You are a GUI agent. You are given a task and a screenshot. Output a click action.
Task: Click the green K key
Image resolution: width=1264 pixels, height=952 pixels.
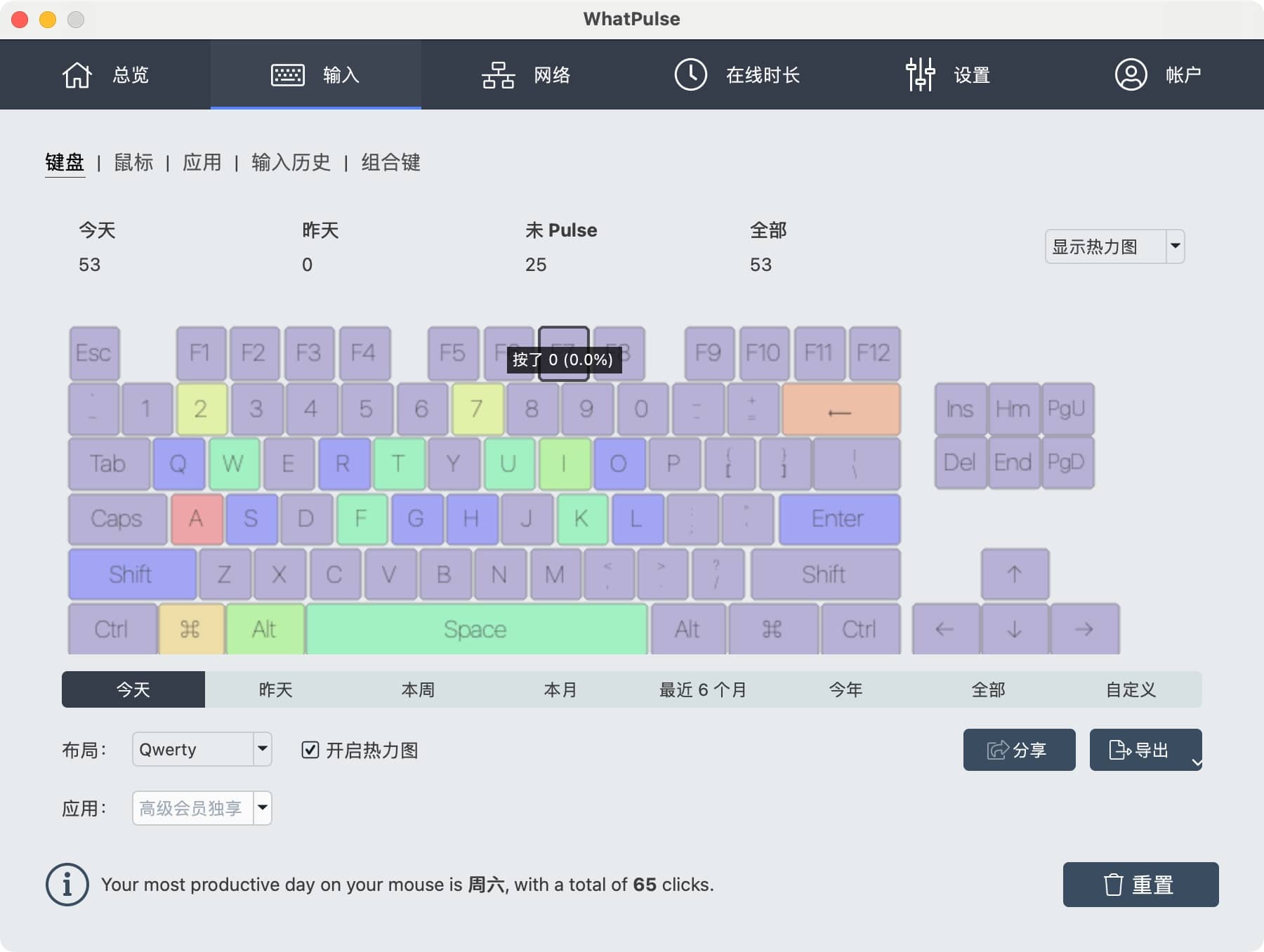pyautogui.click(x=582, y=519)
